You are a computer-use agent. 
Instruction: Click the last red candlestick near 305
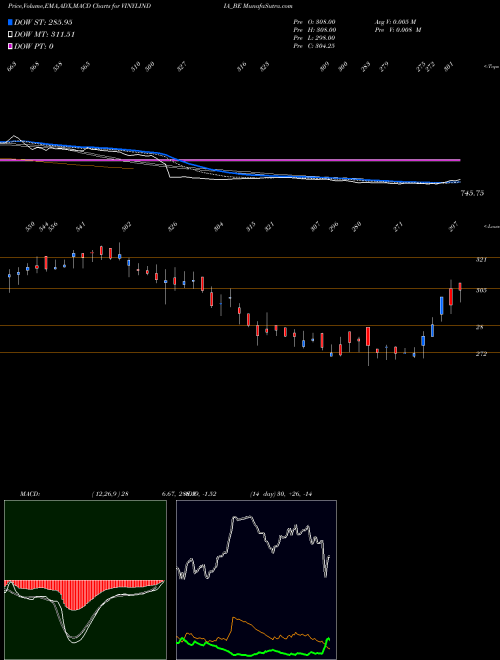[x=460, y=287]
